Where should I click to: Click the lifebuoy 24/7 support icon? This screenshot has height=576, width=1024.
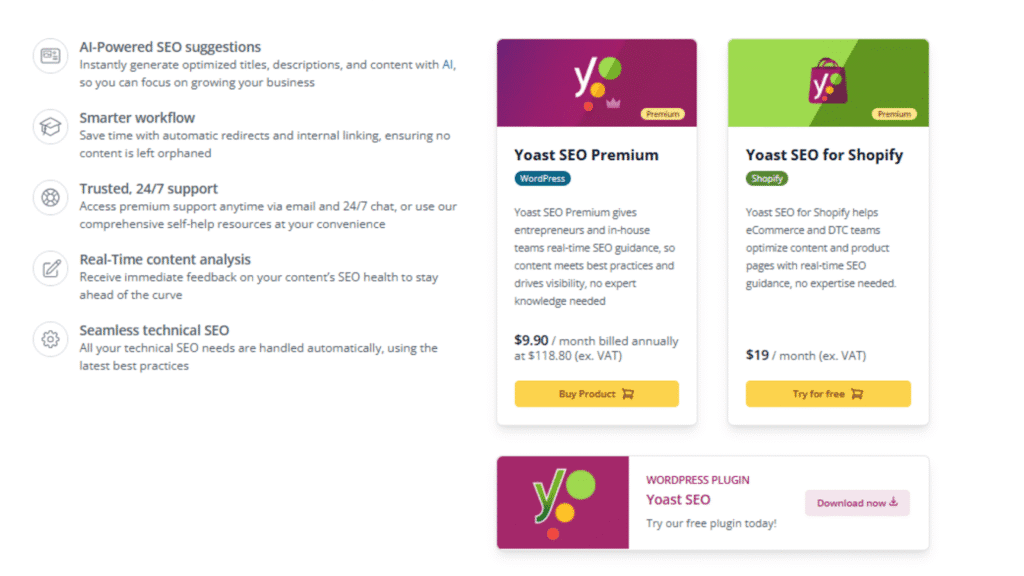click(49, 197)
